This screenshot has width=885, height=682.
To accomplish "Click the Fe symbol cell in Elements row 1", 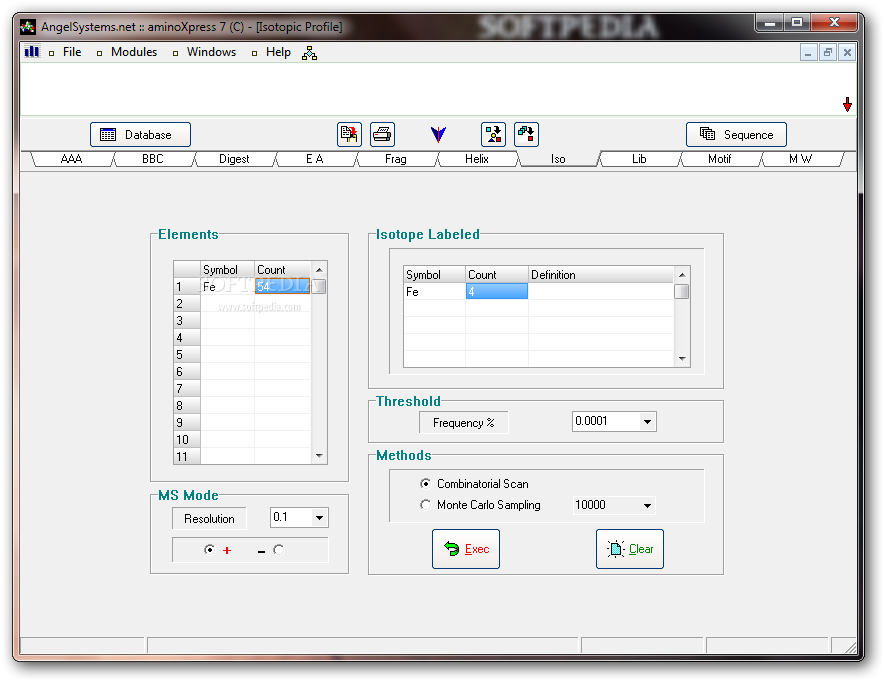I will pos(227,287).
